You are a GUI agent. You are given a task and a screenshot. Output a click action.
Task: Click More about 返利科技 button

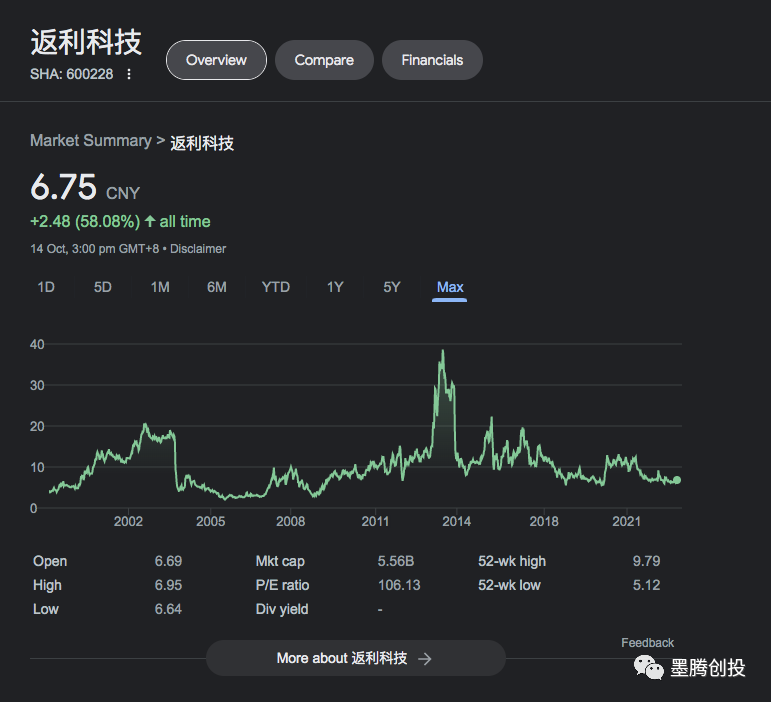click(355, 658)
